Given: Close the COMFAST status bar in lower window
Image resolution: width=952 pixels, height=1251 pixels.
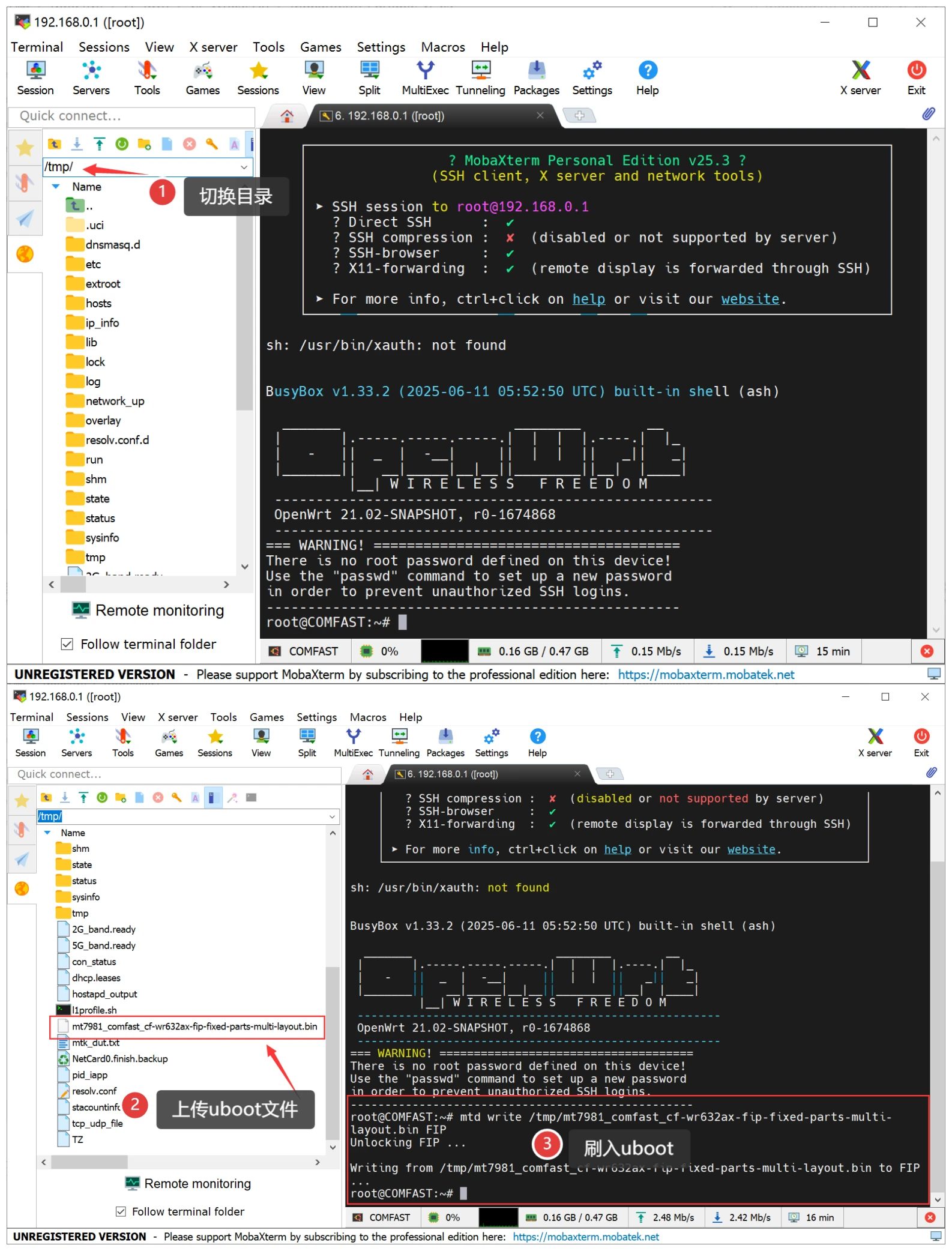Looking at the screenshot, I should [929, 1217].
